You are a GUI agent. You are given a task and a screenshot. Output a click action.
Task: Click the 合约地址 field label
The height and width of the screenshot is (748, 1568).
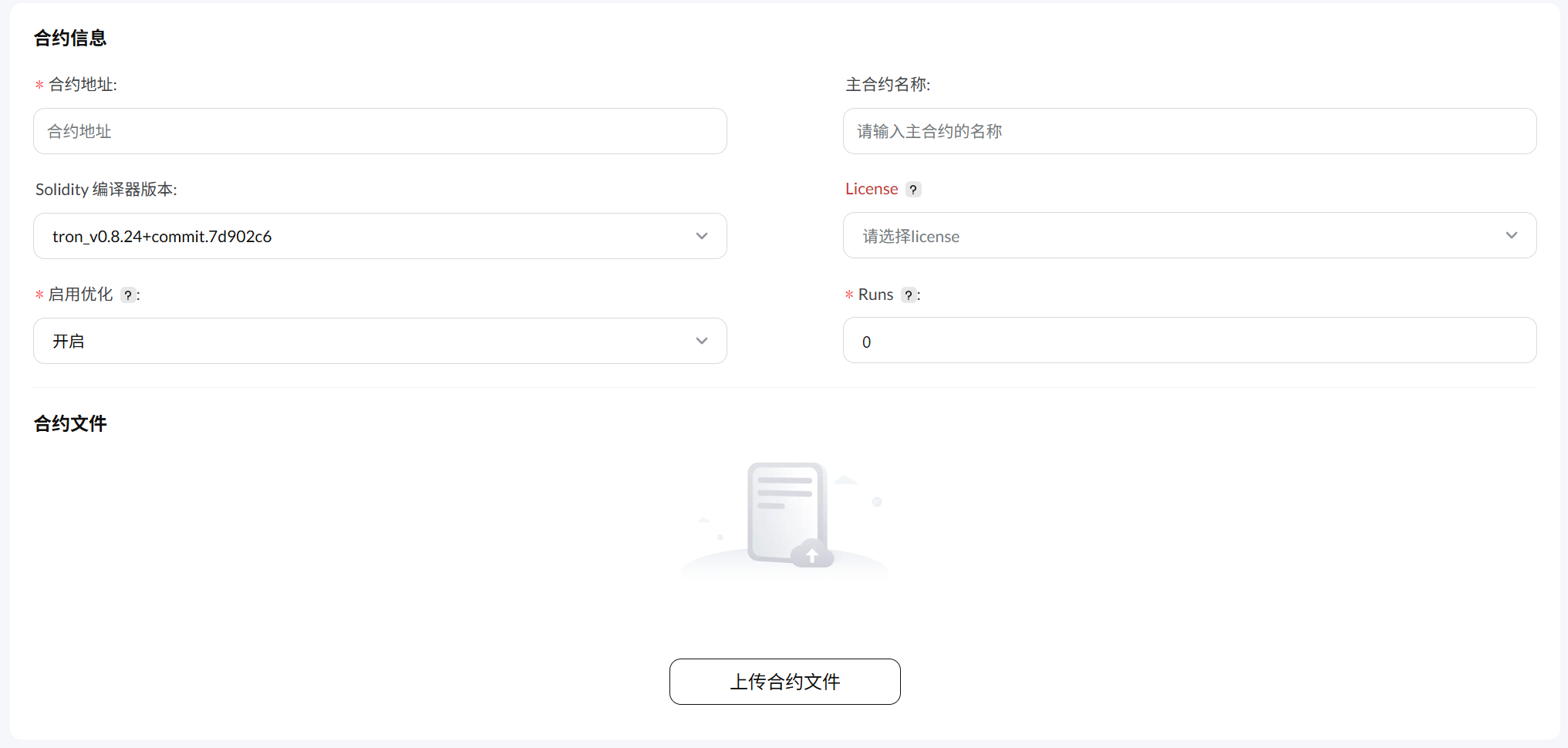[82, 85]
